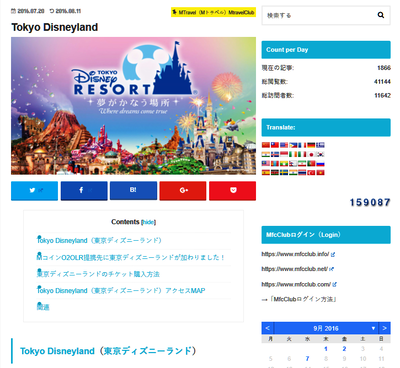
Task: Translate page using the Japan flag
Action: coord(311,154)
